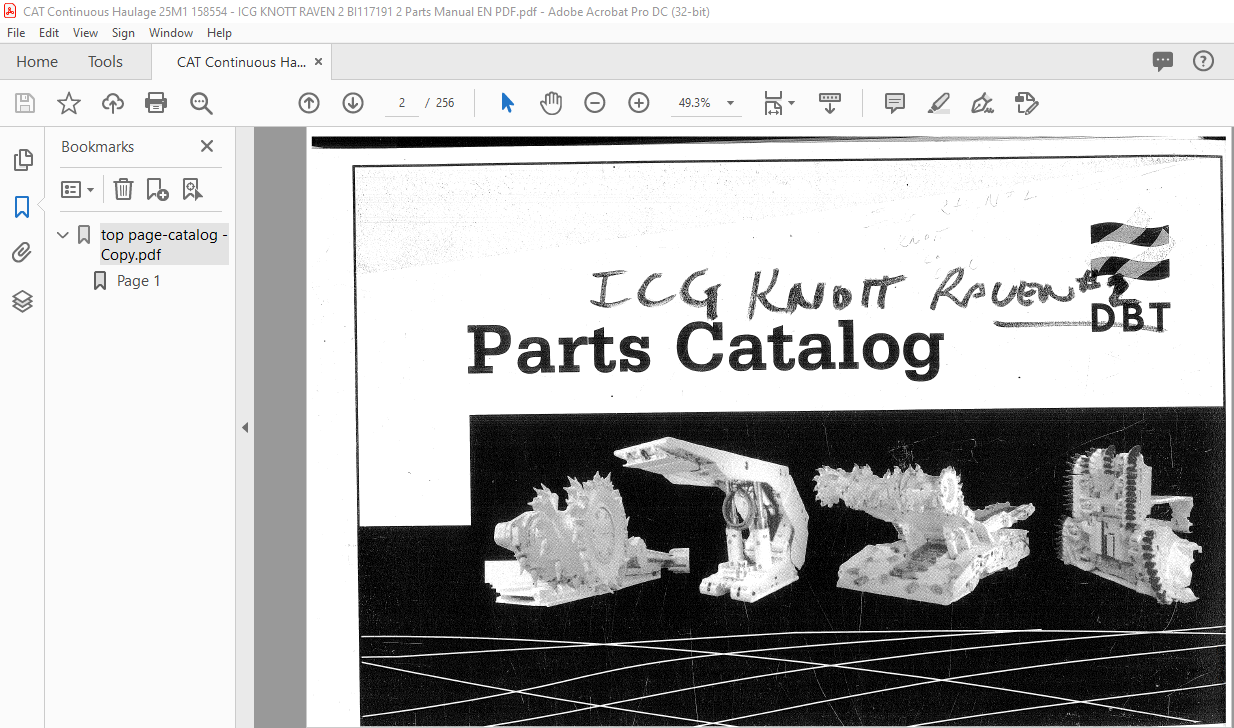Zoom out with minus button

pyautogui.click(x=595, y=103)
